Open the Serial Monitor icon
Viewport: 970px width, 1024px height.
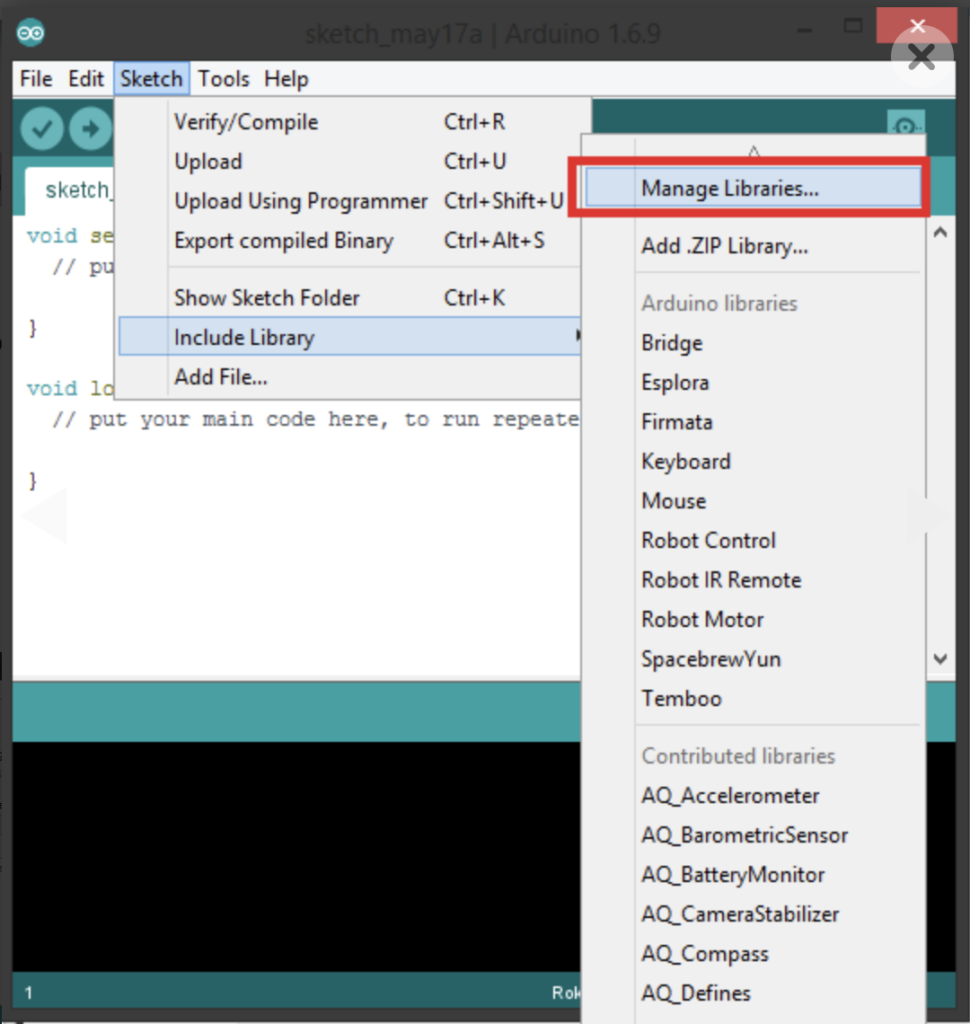(905, 127)
